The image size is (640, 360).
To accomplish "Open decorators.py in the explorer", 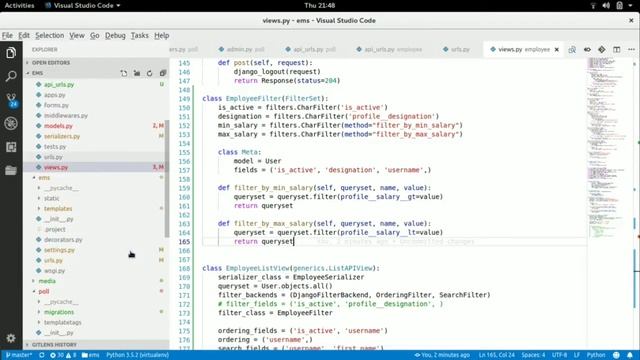I will (x=96, y=240).
